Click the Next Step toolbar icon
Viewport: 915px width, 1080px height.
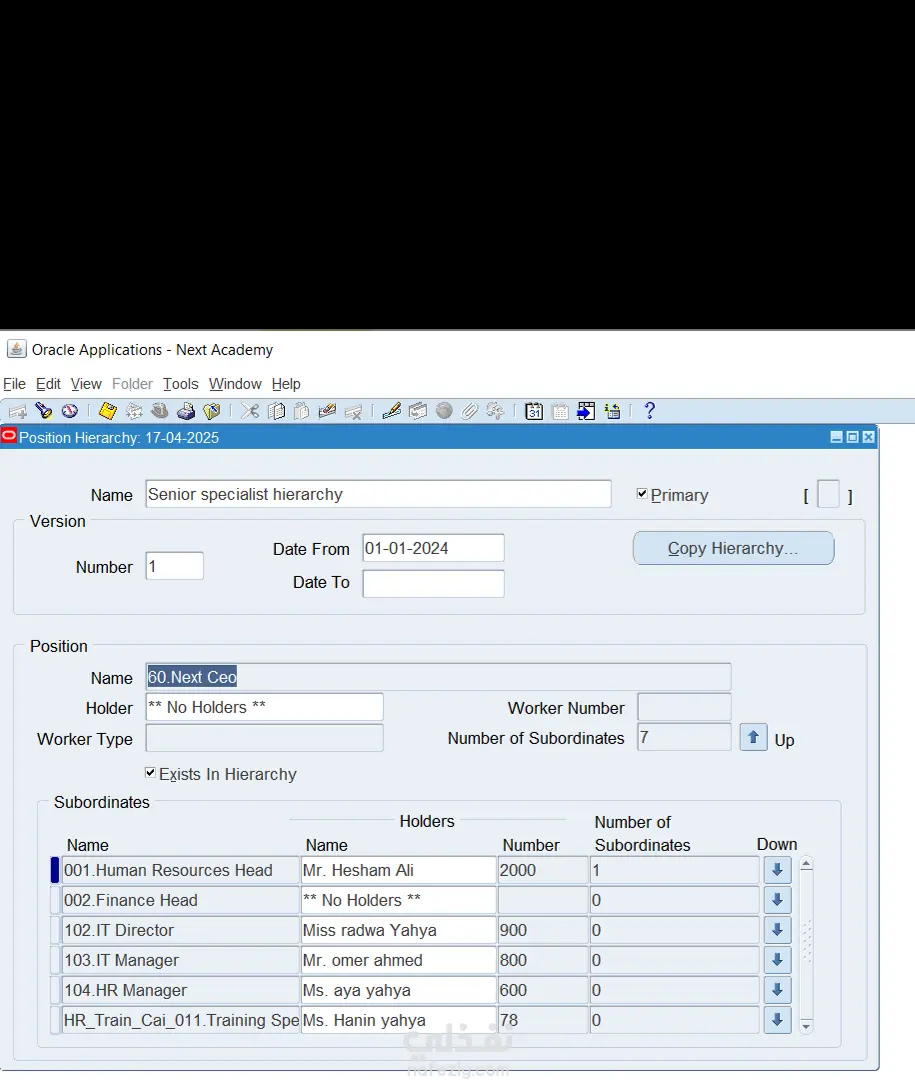tap(134, 412)
